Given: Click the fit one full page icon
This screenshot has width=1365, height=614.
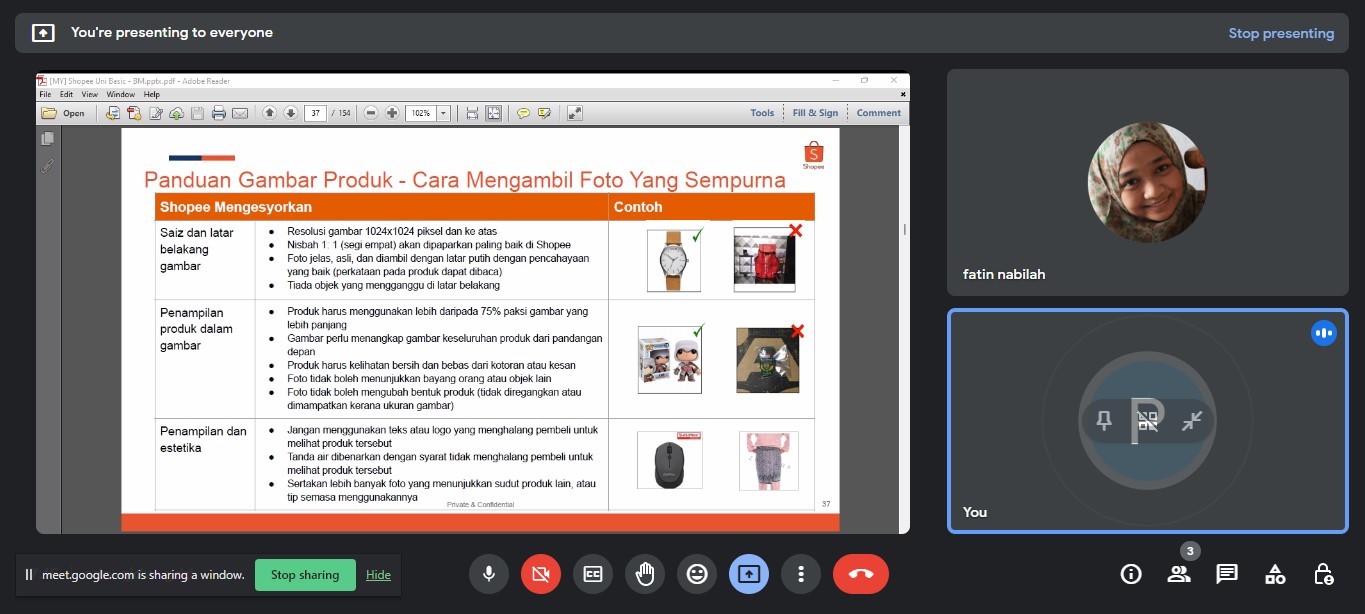Looking at the screenshot, I should pyautogui.click(x=493, y=113).
